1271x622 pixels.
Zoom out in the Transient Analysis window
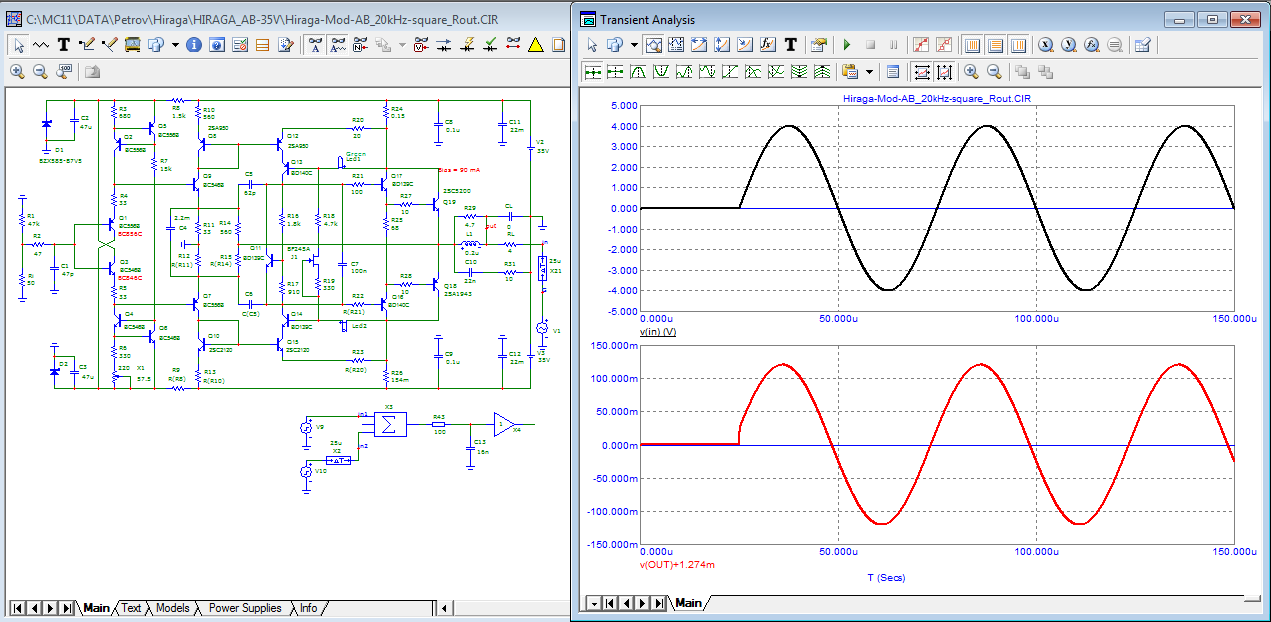click(x=994, y=71)
